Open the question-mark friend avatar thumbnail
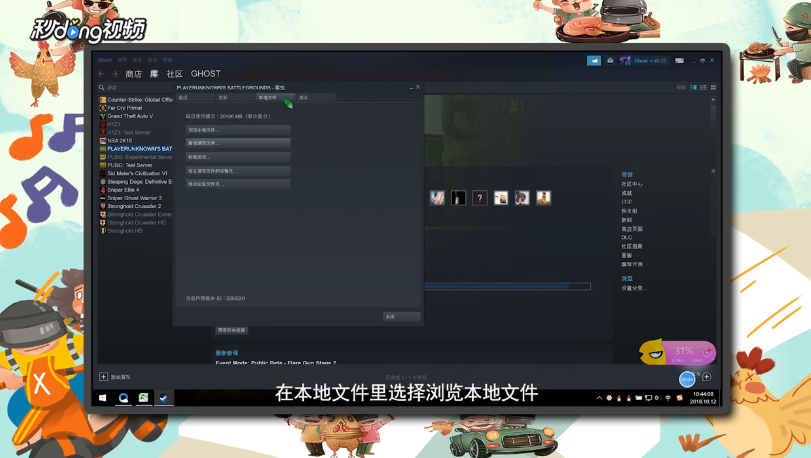The width and height of the screenshot is (811, 458). [x=479, y=197]
